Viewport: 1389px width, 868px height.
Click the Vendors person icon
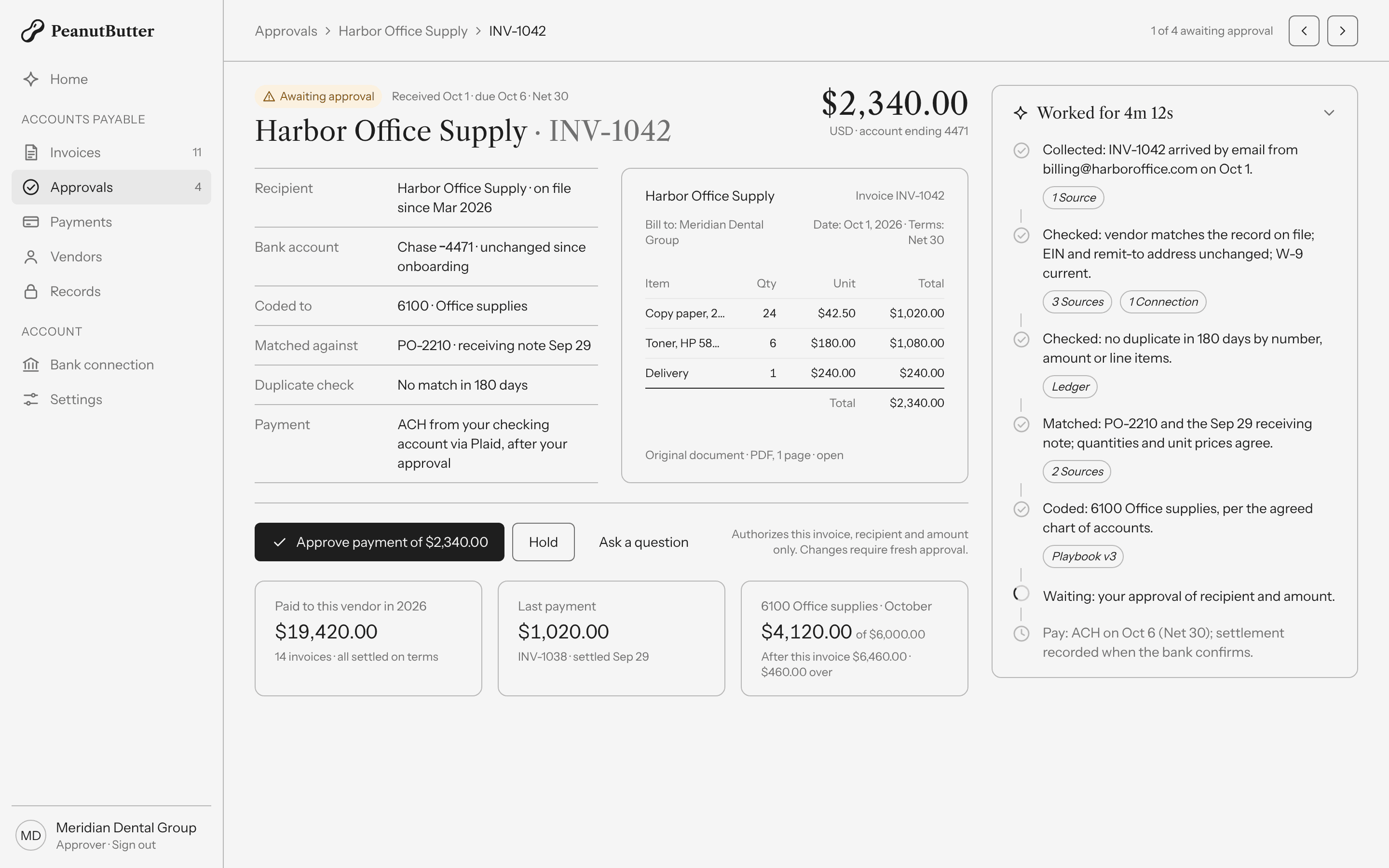[x=31, y=257]
